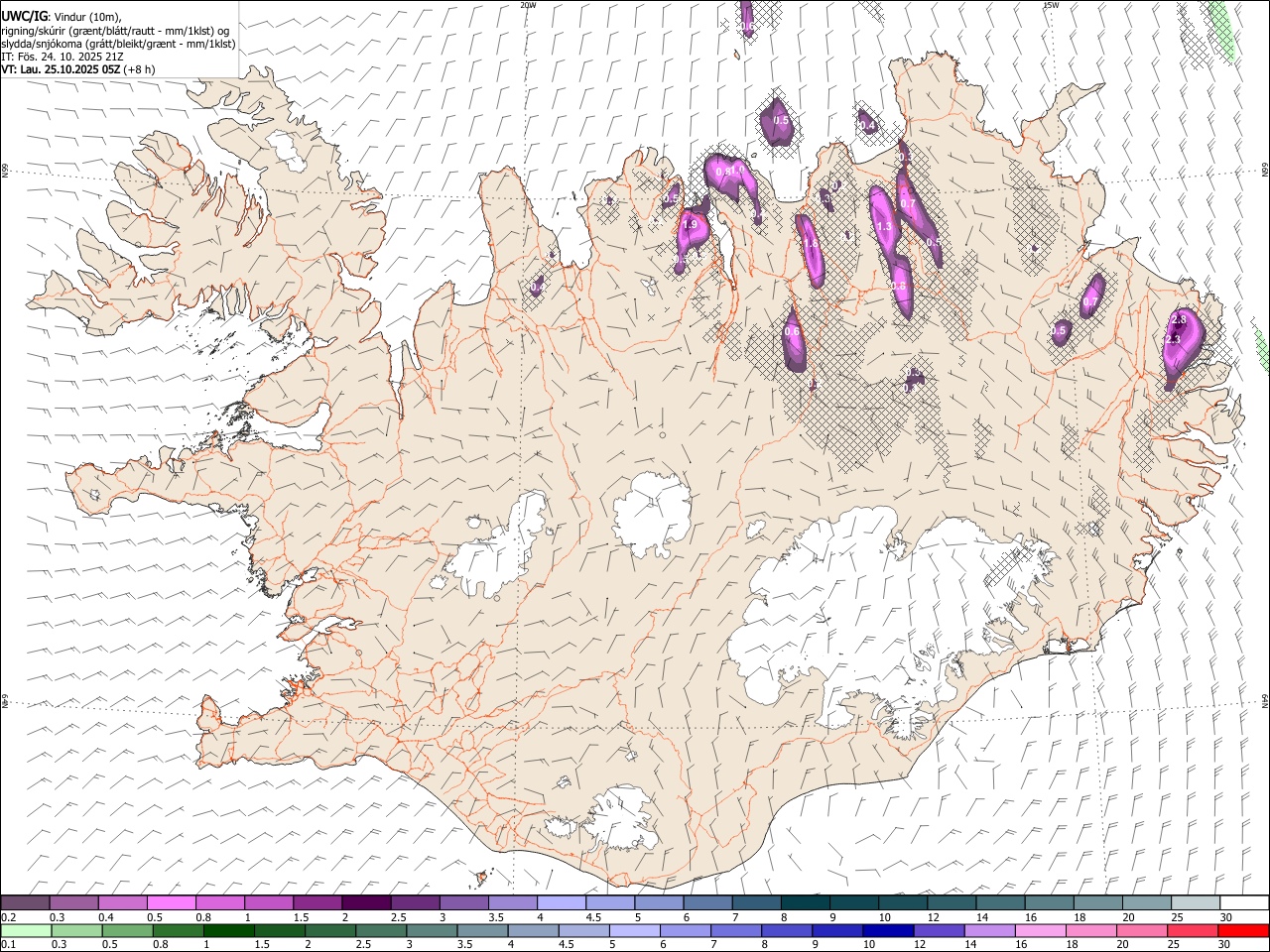Click the 0.7 value right of 1.3
1270x952 pixels.
coord(907,203)
